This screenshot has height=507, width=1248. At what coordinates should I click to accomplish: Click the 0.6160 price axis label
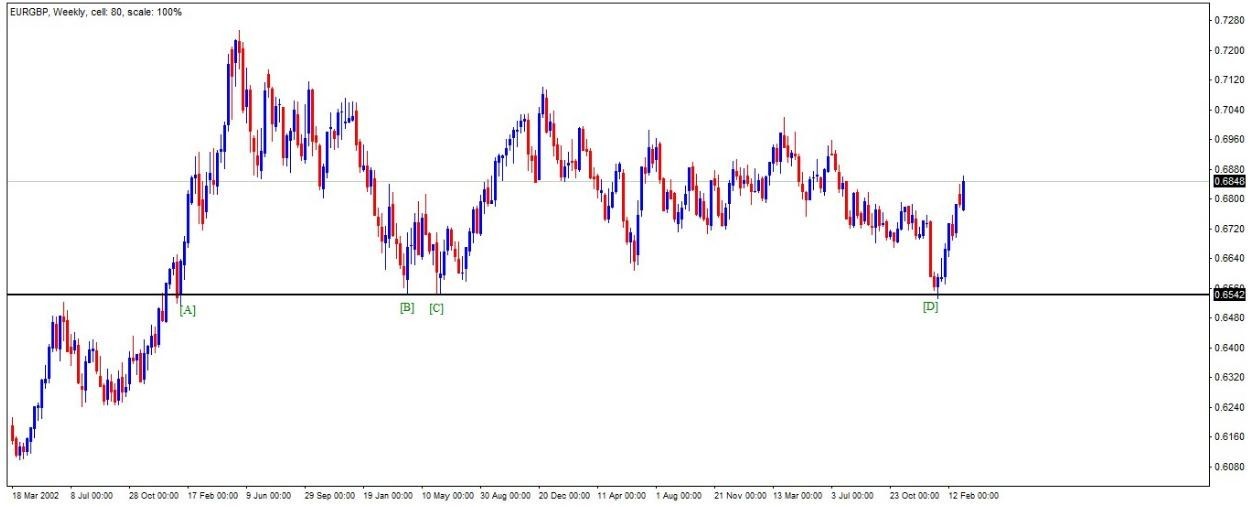[x=1229, y=437]
